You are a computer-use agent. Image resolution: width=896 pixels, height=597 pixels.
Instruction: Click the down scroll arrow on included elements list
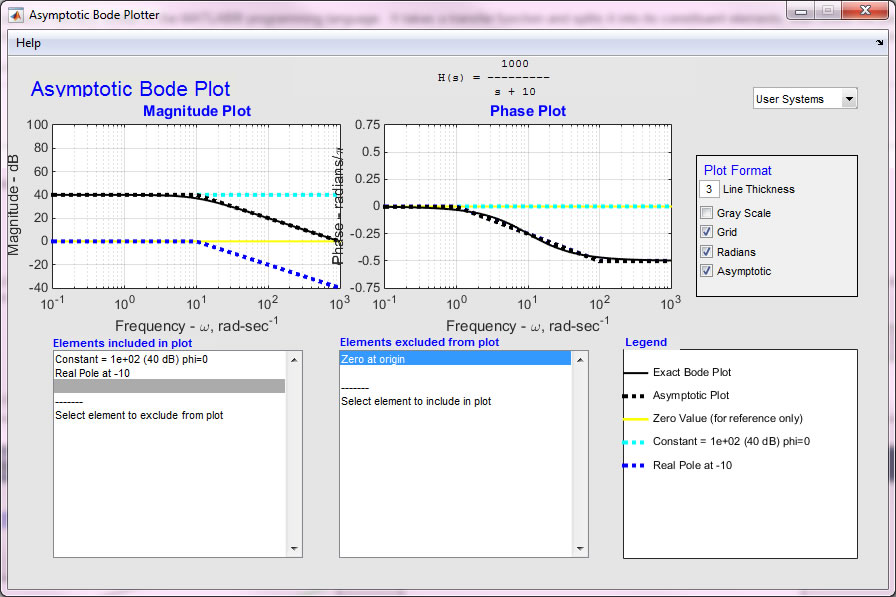point(294,548)
